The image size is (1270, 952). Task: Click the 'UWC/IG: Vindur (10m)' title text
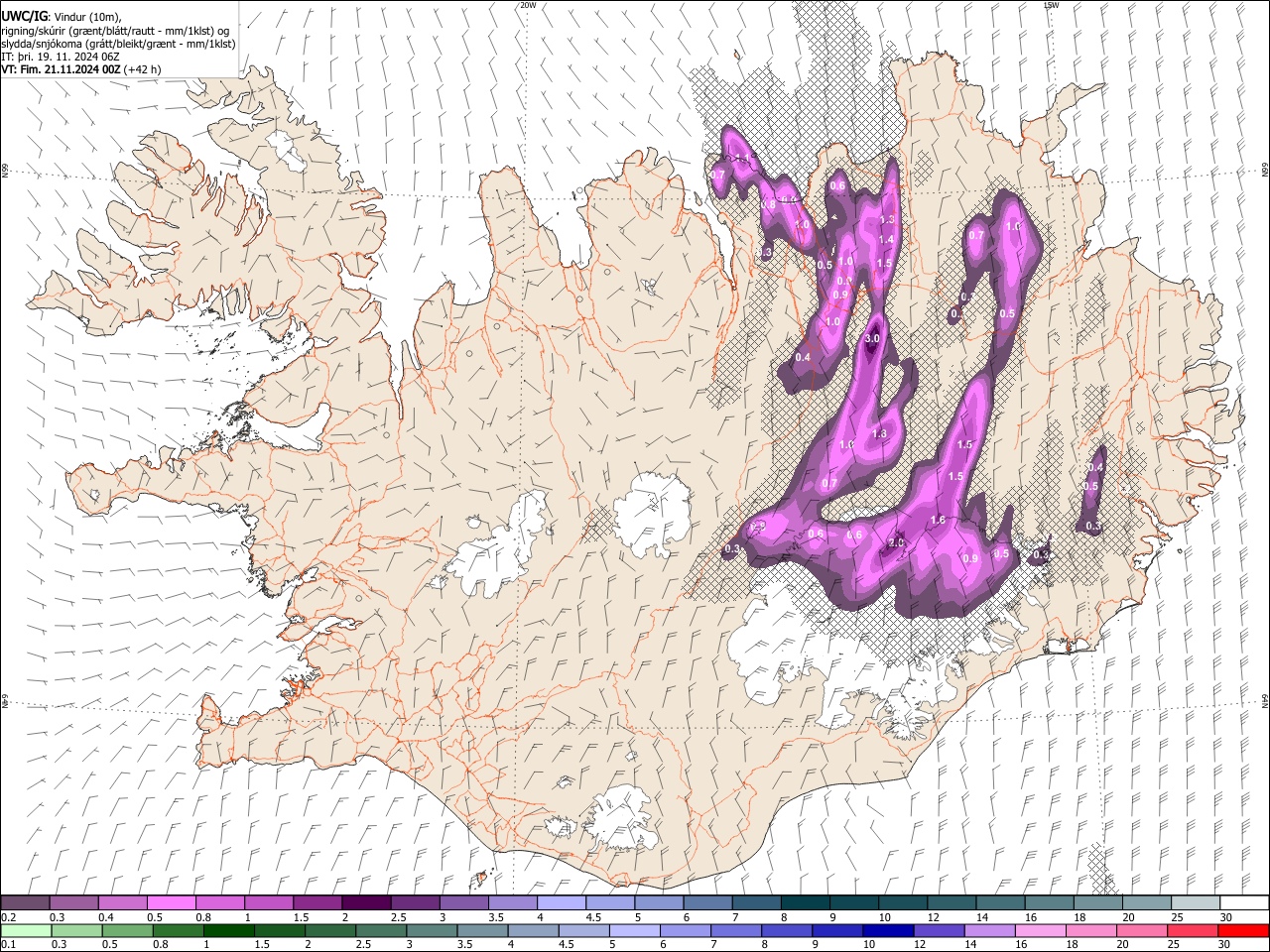[62, 17]
